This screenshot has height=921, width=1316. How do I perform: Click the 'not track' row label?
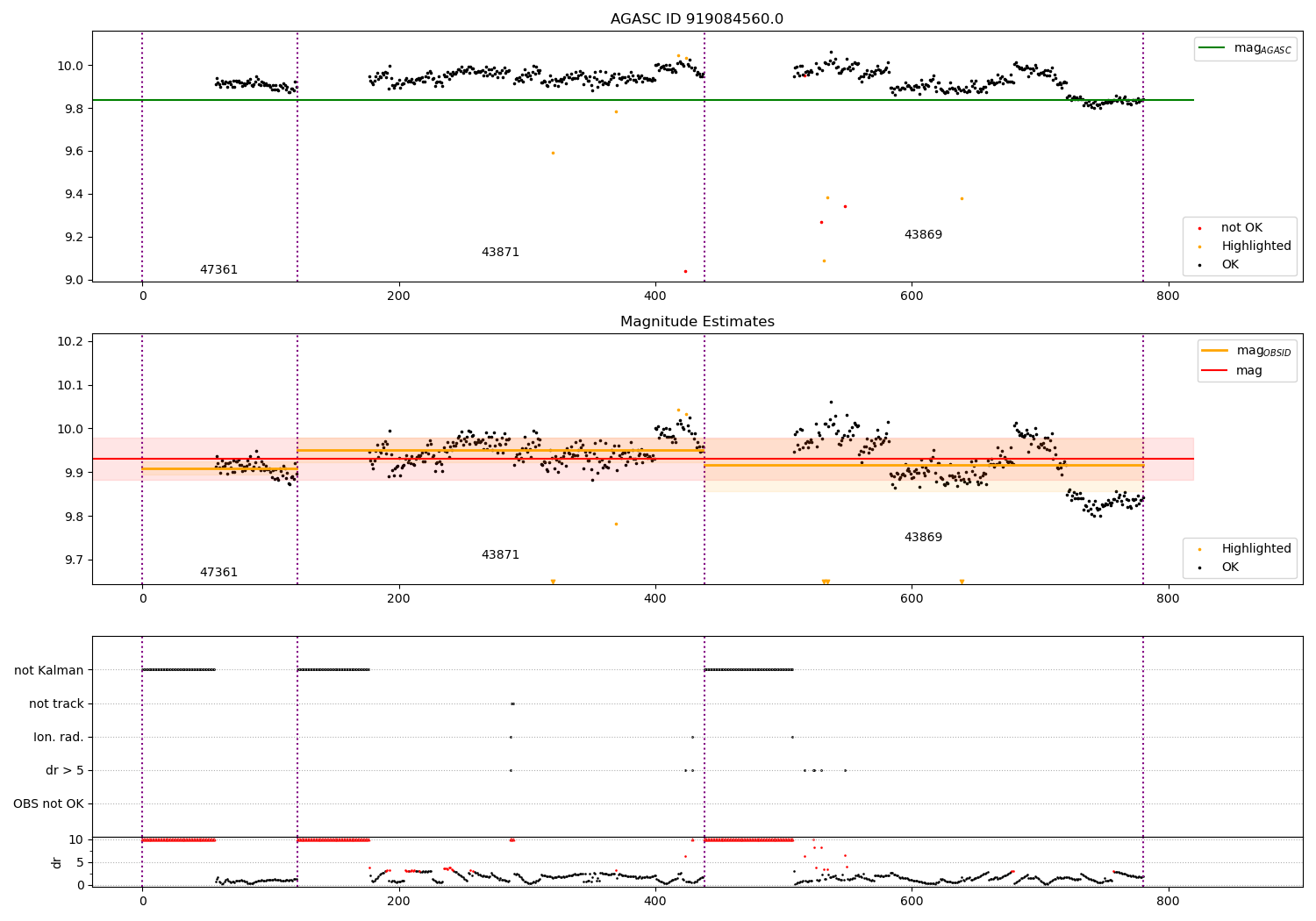point(56,704)
